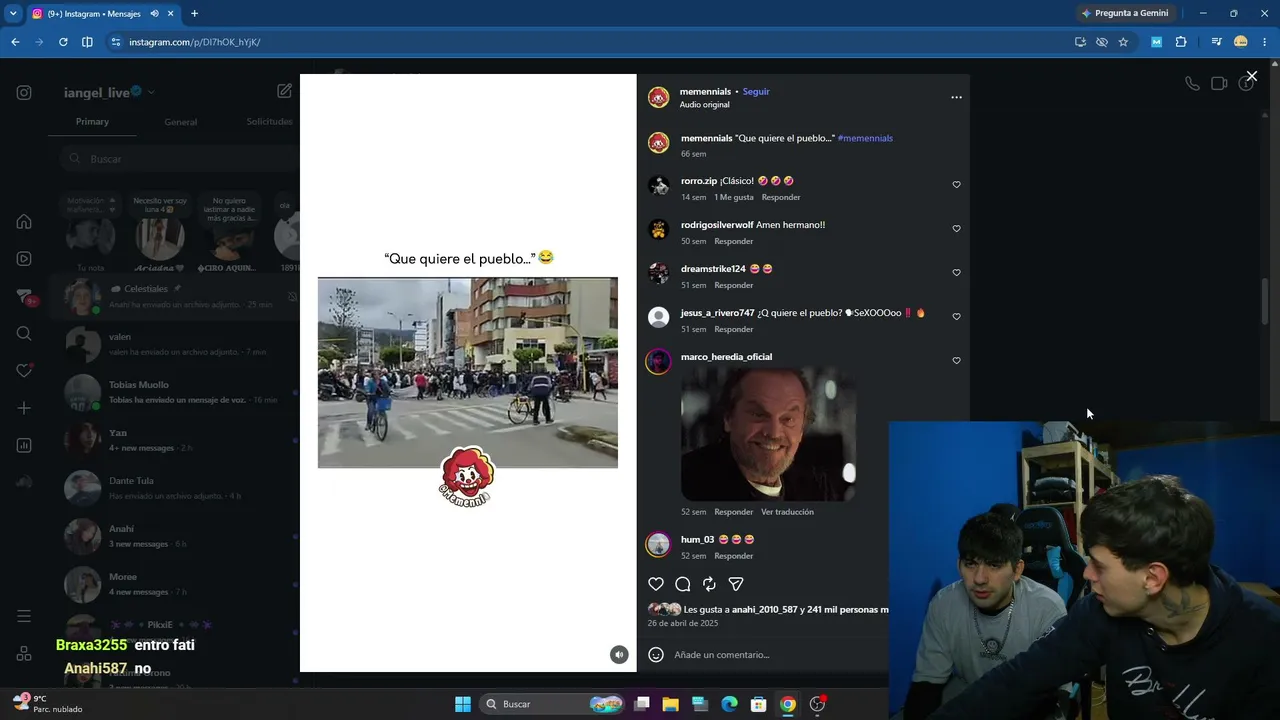Close the post viewer with the X
This screenshot has width=1280, height=720.
click(x=1251, y=76)
